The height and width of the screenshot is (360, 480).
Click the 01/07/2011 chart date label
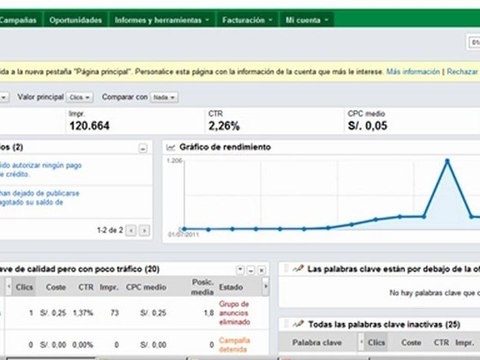click(183, 235)
